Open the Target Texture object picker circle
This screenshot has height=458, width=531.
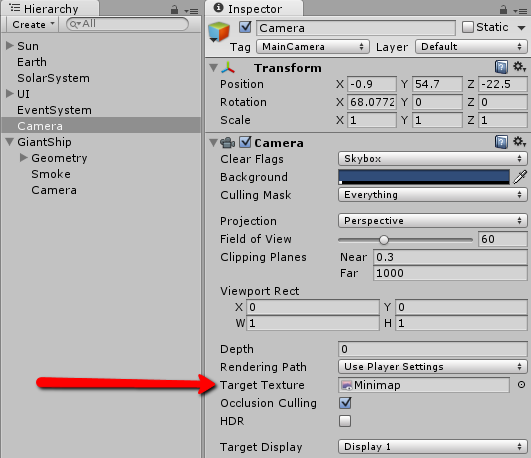point(522,384)
